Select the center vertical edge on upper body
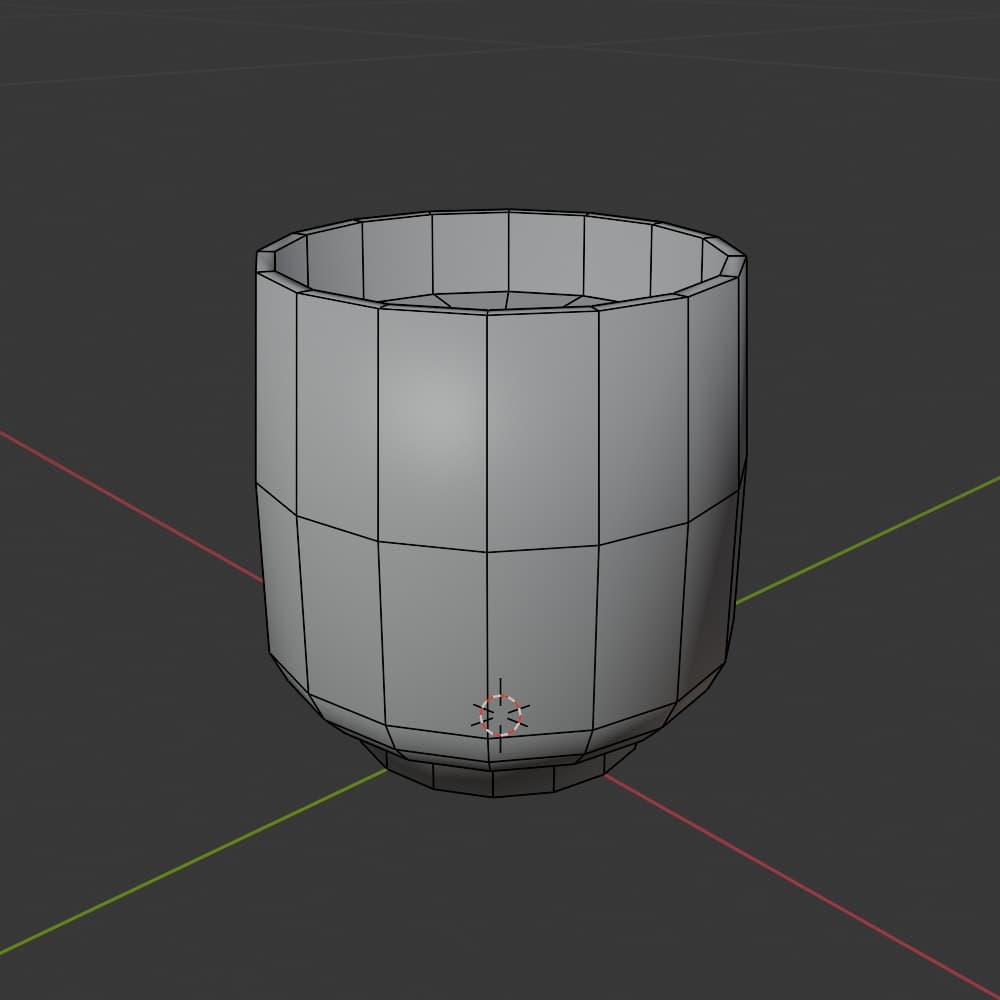Image resolution: width=1000 pixels, height=1000 pixels. 487,432
